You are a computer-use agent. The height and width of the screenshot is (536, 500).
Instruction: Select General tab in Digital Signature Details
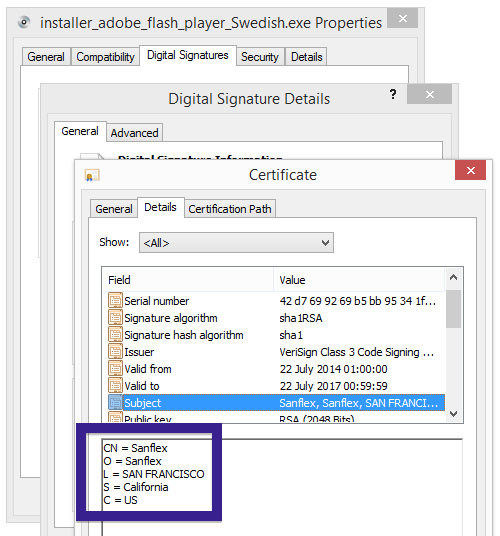coord(80,131)
